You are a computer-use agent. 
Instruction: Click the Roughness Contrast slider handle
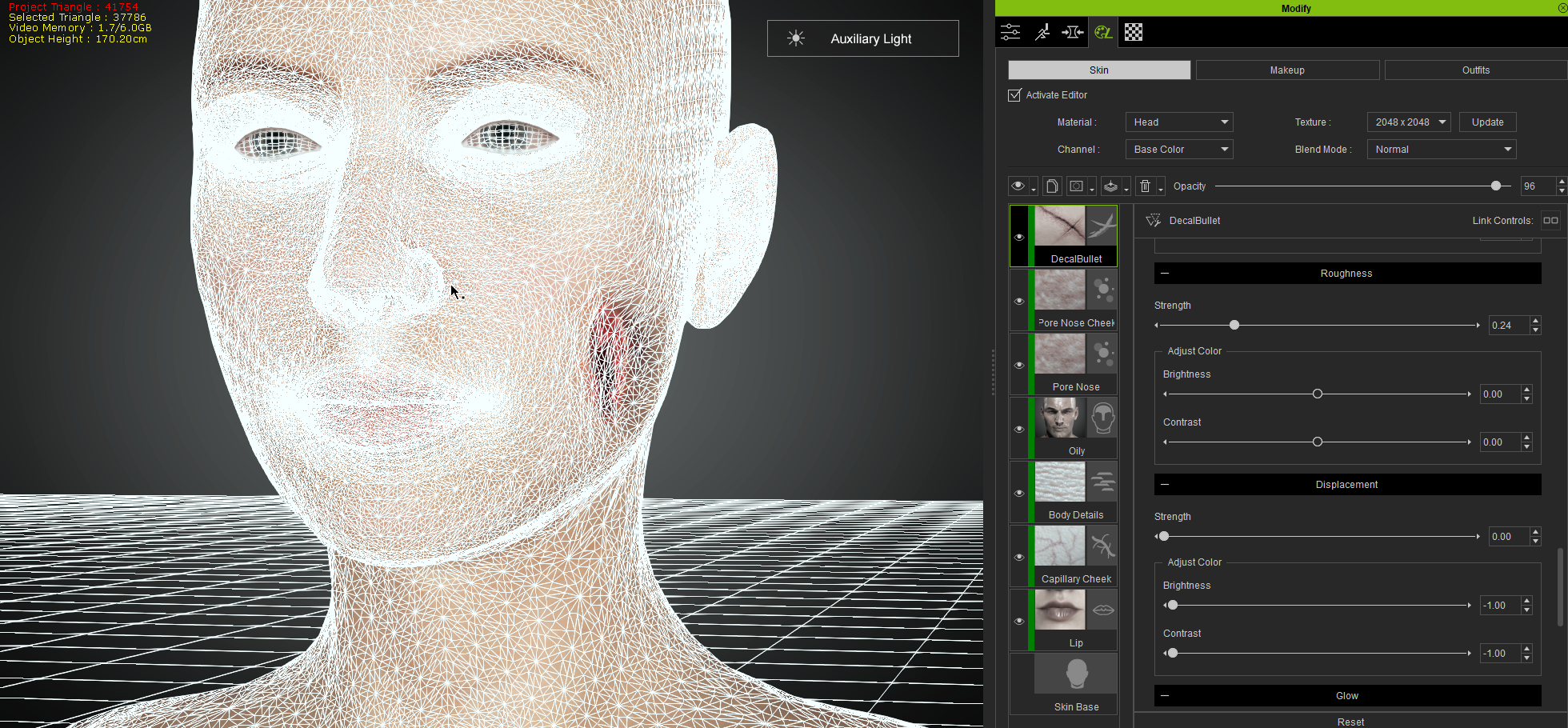(1318, 442)
